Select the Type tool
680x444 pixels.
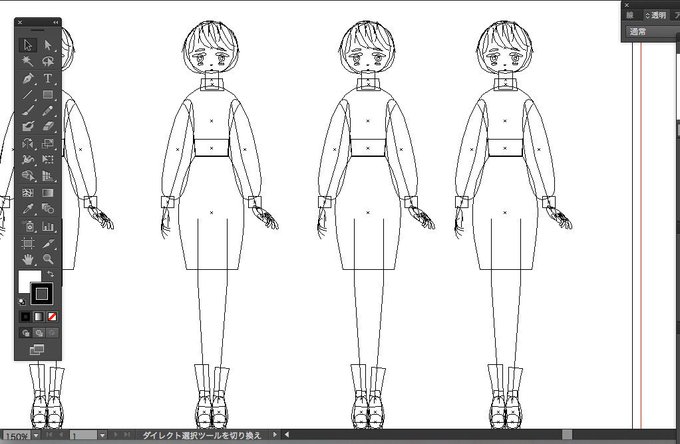click(x=48, y=78)
